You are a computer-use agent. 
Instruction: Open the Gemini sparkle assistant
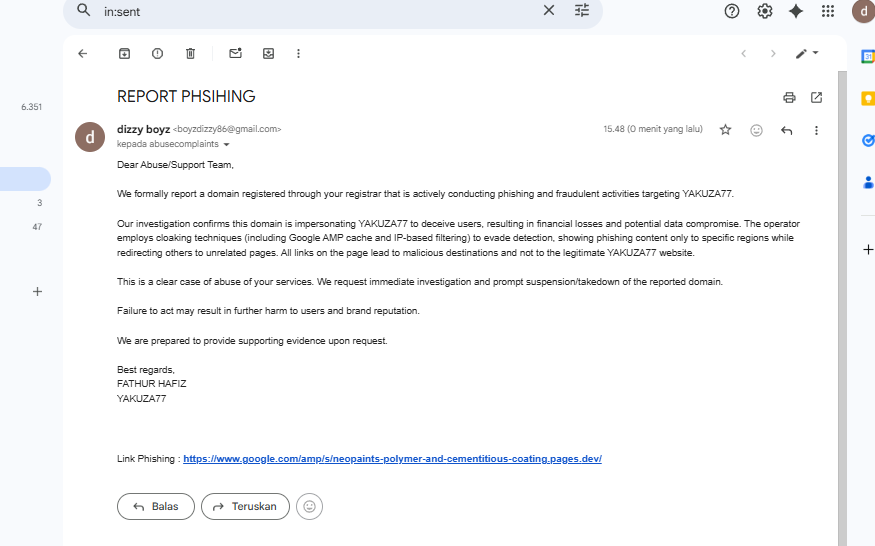pyautogui.click(x=796, y=11)
